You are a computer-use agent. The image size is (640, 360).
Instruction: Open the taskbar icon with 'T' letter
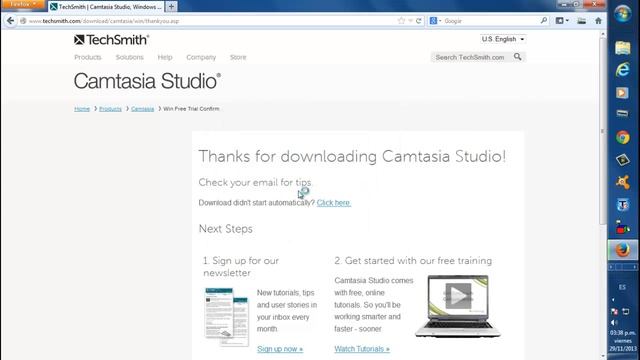[623, 204]
